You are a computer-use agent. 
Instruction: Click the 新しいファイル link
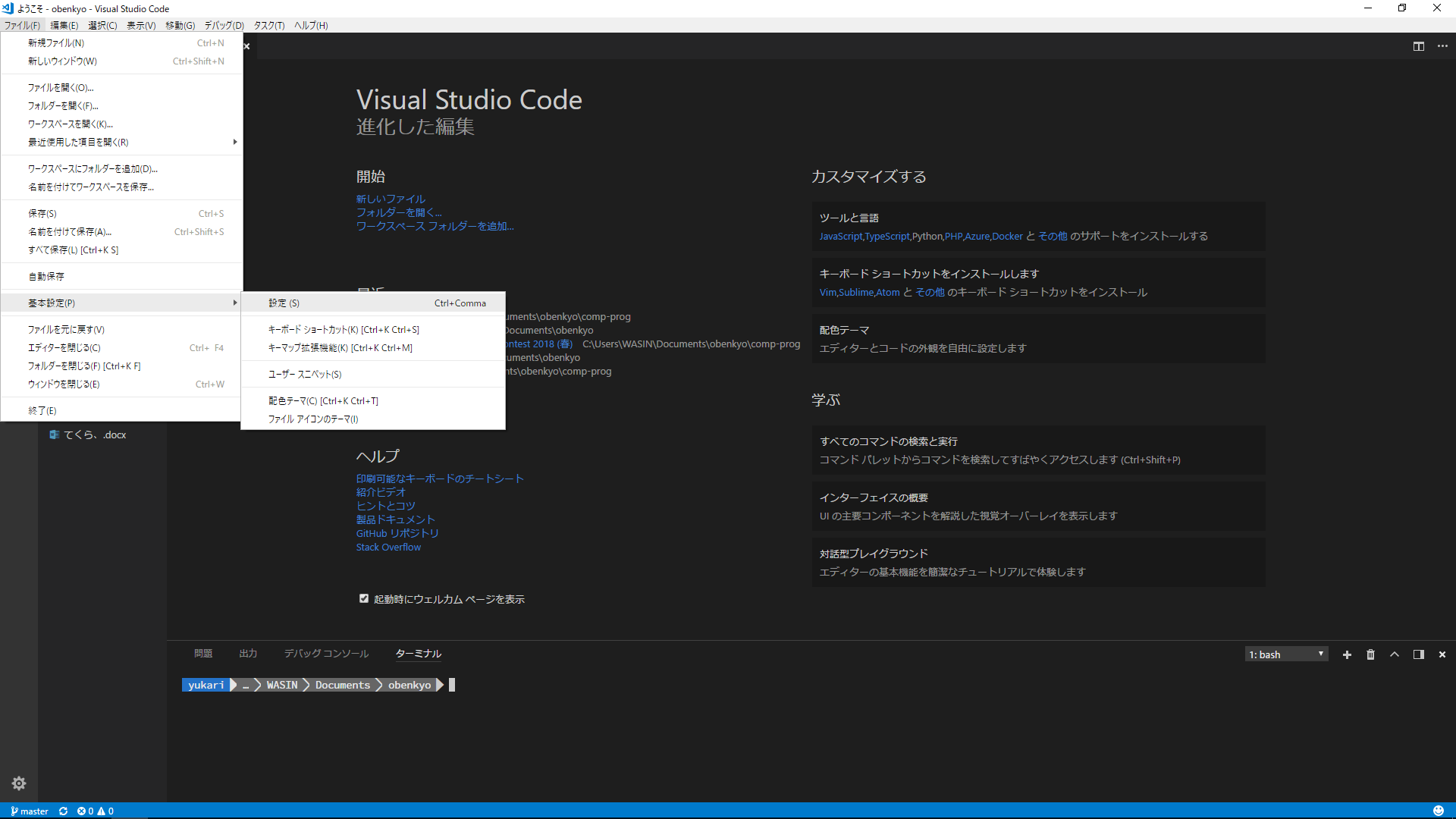click(391, 199)
